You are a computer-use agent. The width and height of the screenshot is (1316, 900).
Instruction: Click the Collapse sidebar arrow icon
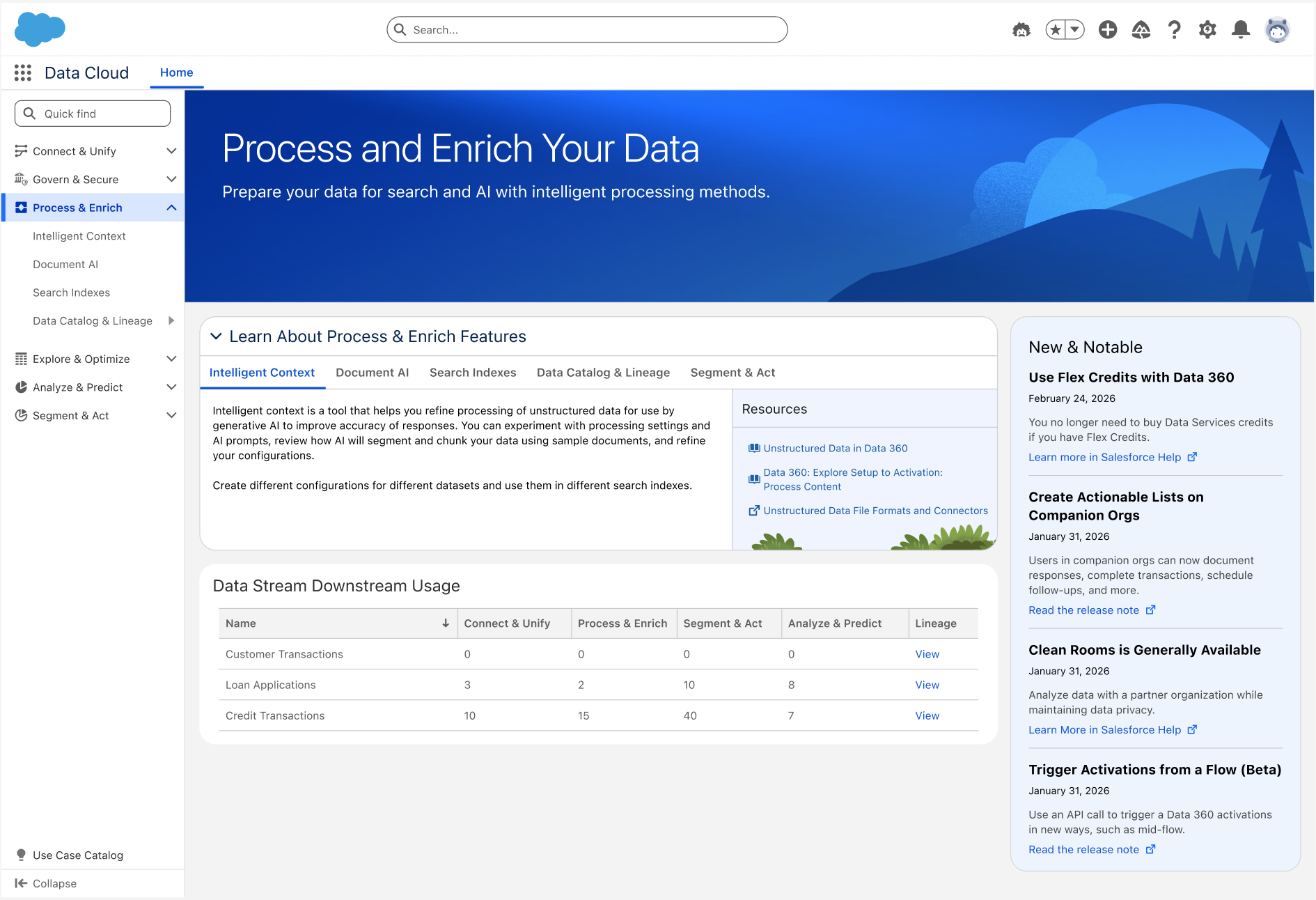click(x=21, y=883)
